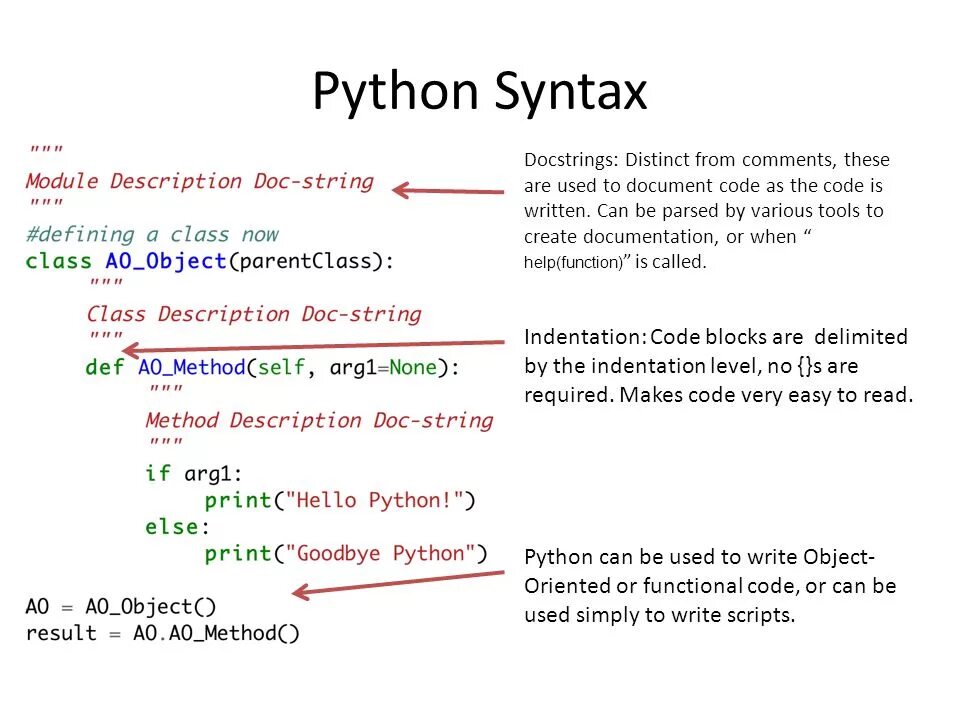Image resolution: width=960 pixels, height=720 pixels.
Task: Click the 'class AO_Object(parentClass):' line
Action: point(209,261)
